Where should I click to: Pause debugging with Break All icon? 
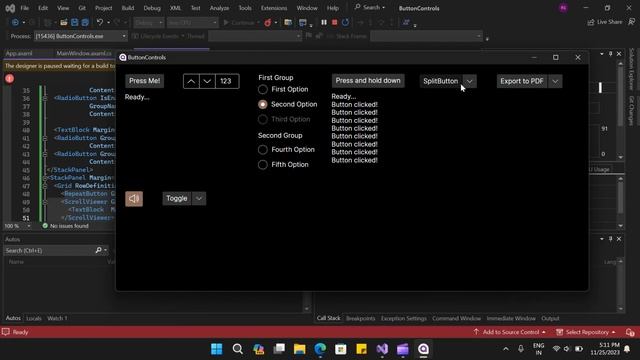(x=324, y=22)
